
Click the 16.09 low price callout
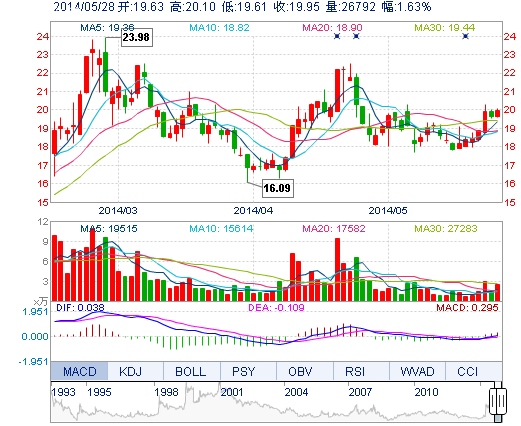point(278,188)
